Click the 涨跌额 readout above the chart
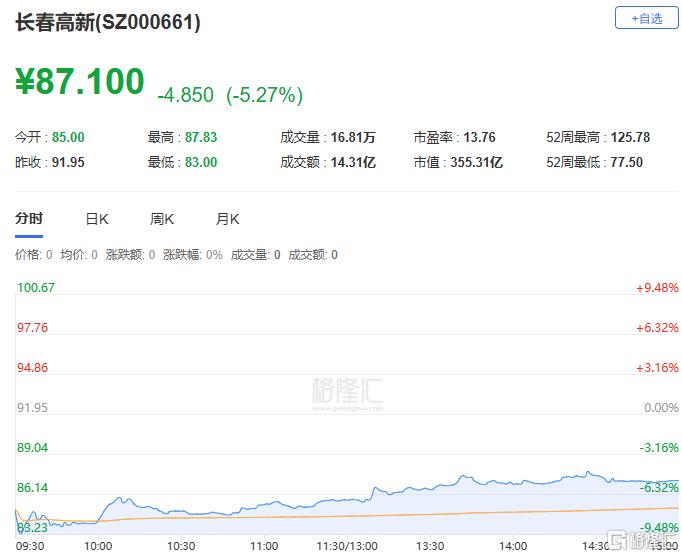 point(130,254)
